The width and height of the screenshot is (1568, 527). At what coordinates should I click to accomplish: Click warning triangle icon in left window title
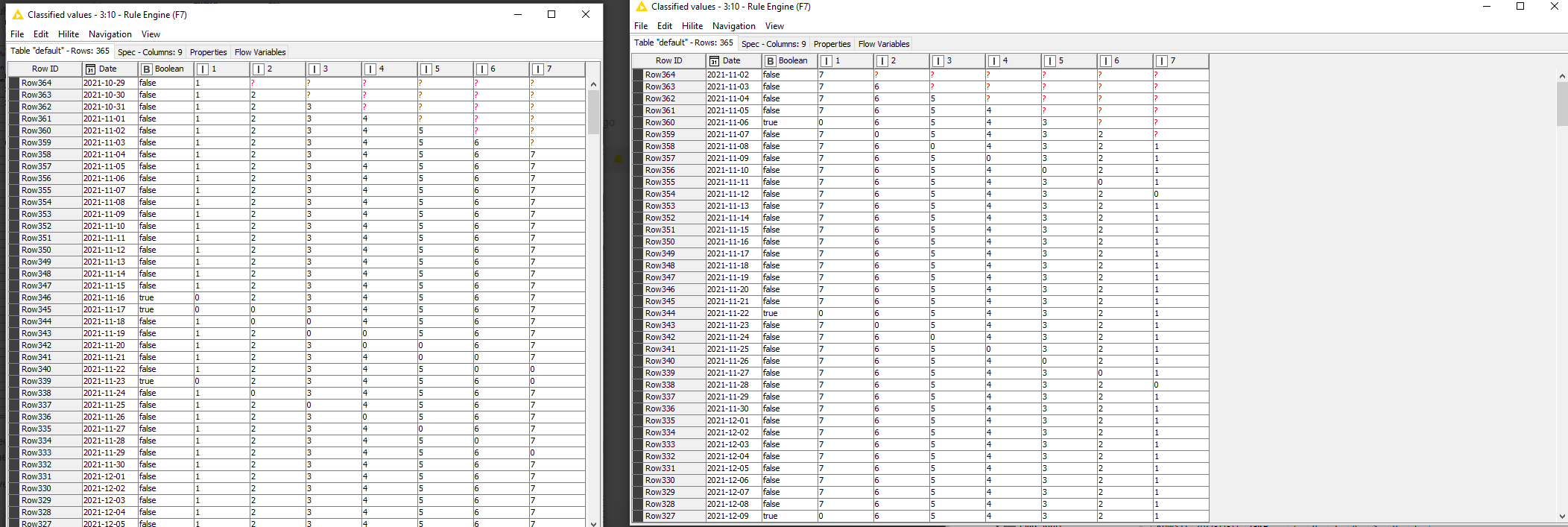tap(18, 15)
